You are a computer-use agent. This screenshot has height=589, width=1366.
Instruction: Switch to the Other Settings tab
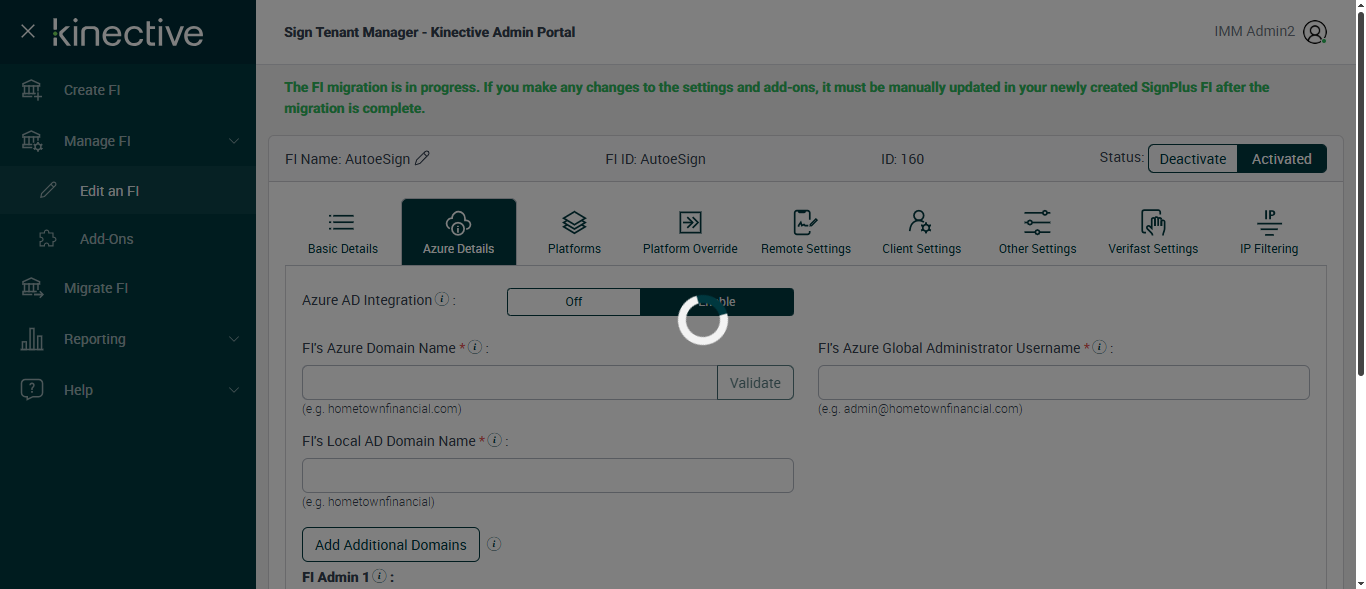tap(1037, 233)
